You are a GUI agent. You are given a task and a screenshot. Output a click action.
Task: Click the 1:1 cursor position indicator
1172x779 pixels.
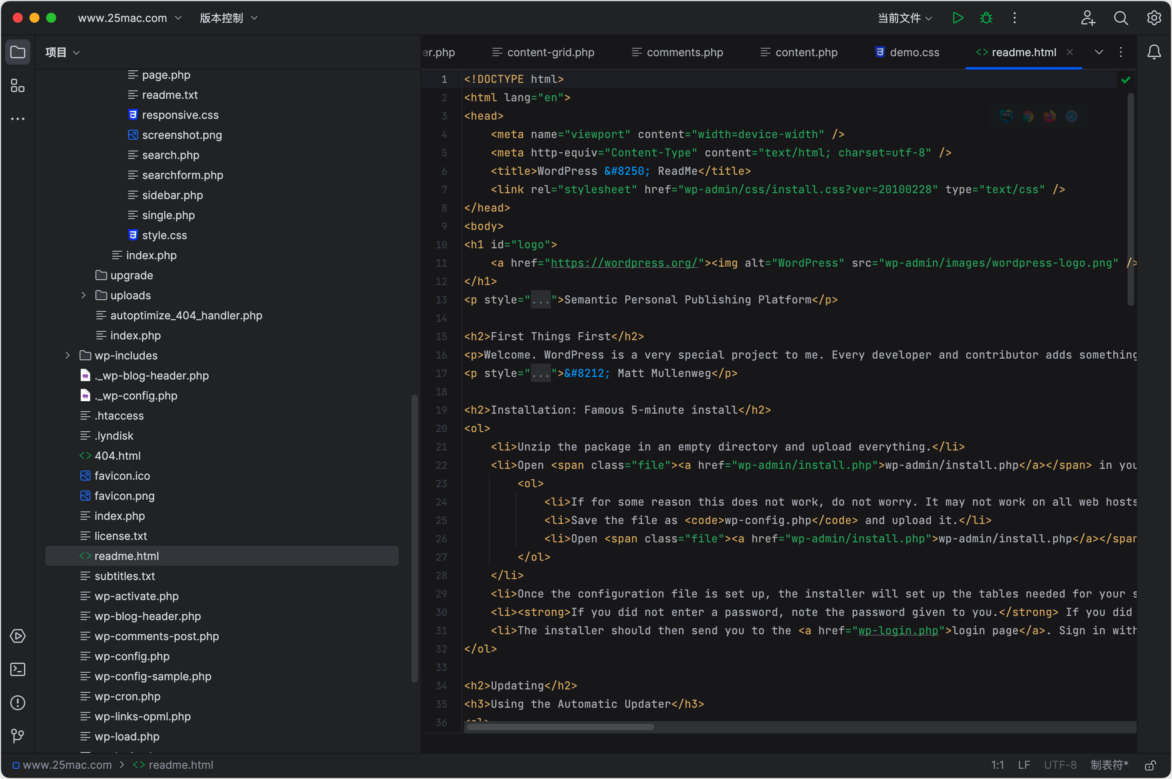(997, 765)
